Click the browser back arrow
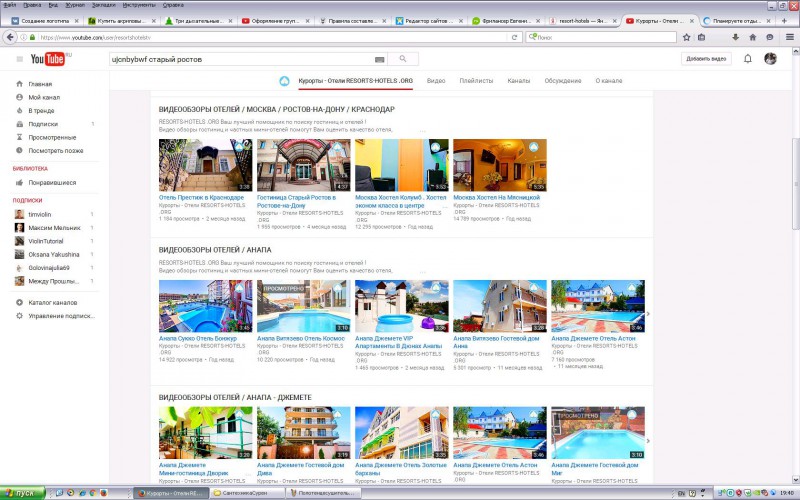 (x=10, y=37)
